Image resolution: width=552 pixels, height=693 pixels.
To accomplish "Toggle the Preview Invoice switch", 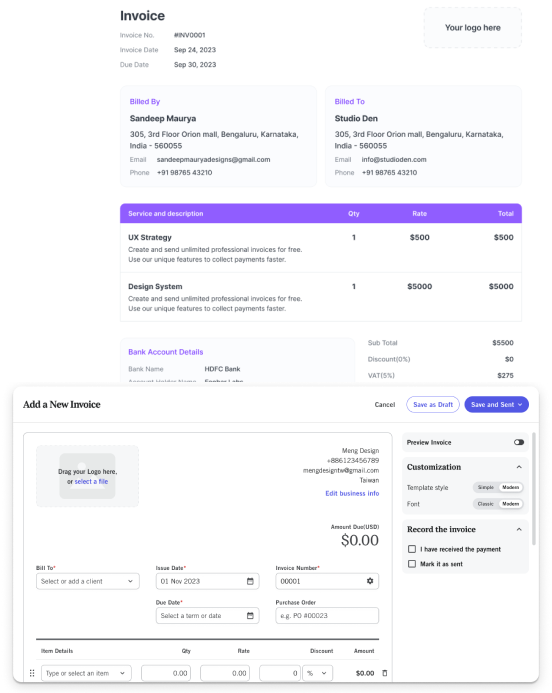I will pos(519,442).
